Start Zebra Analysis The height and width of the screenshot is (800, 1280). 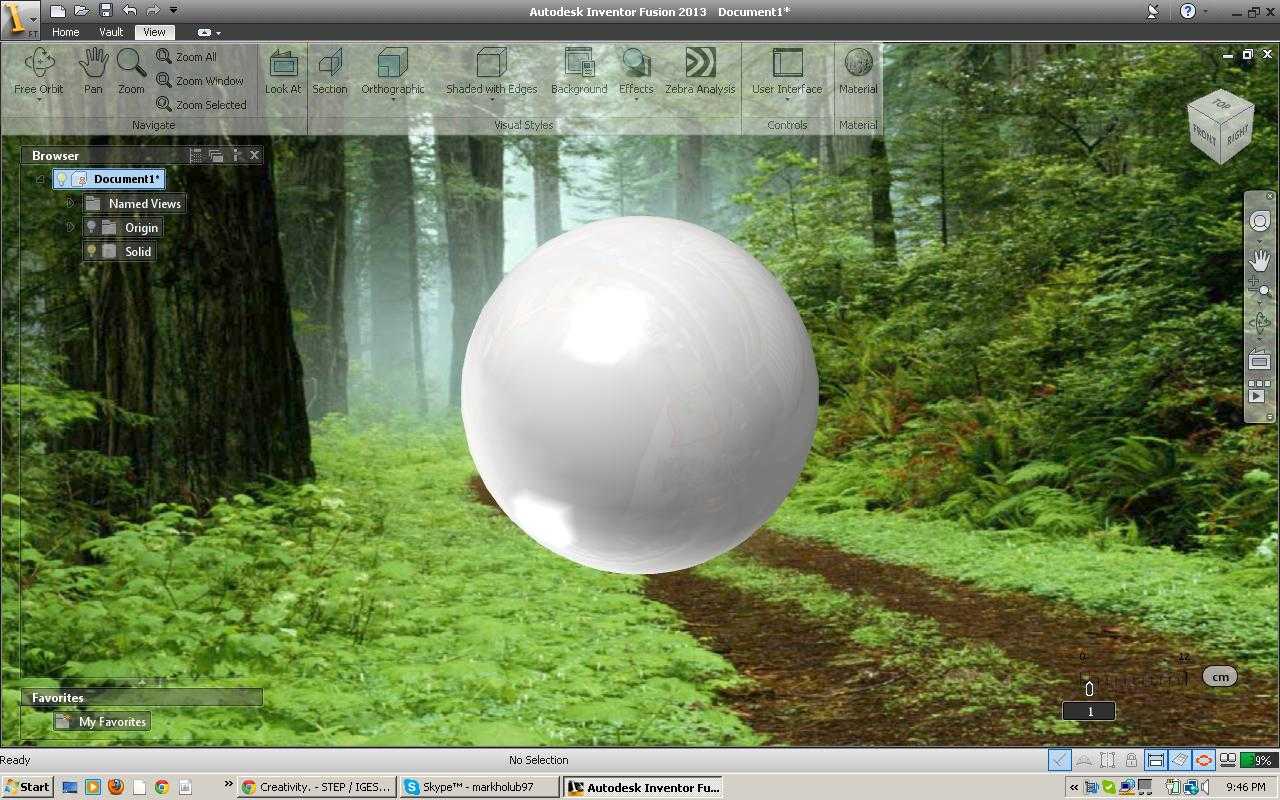tap(700, 71)
